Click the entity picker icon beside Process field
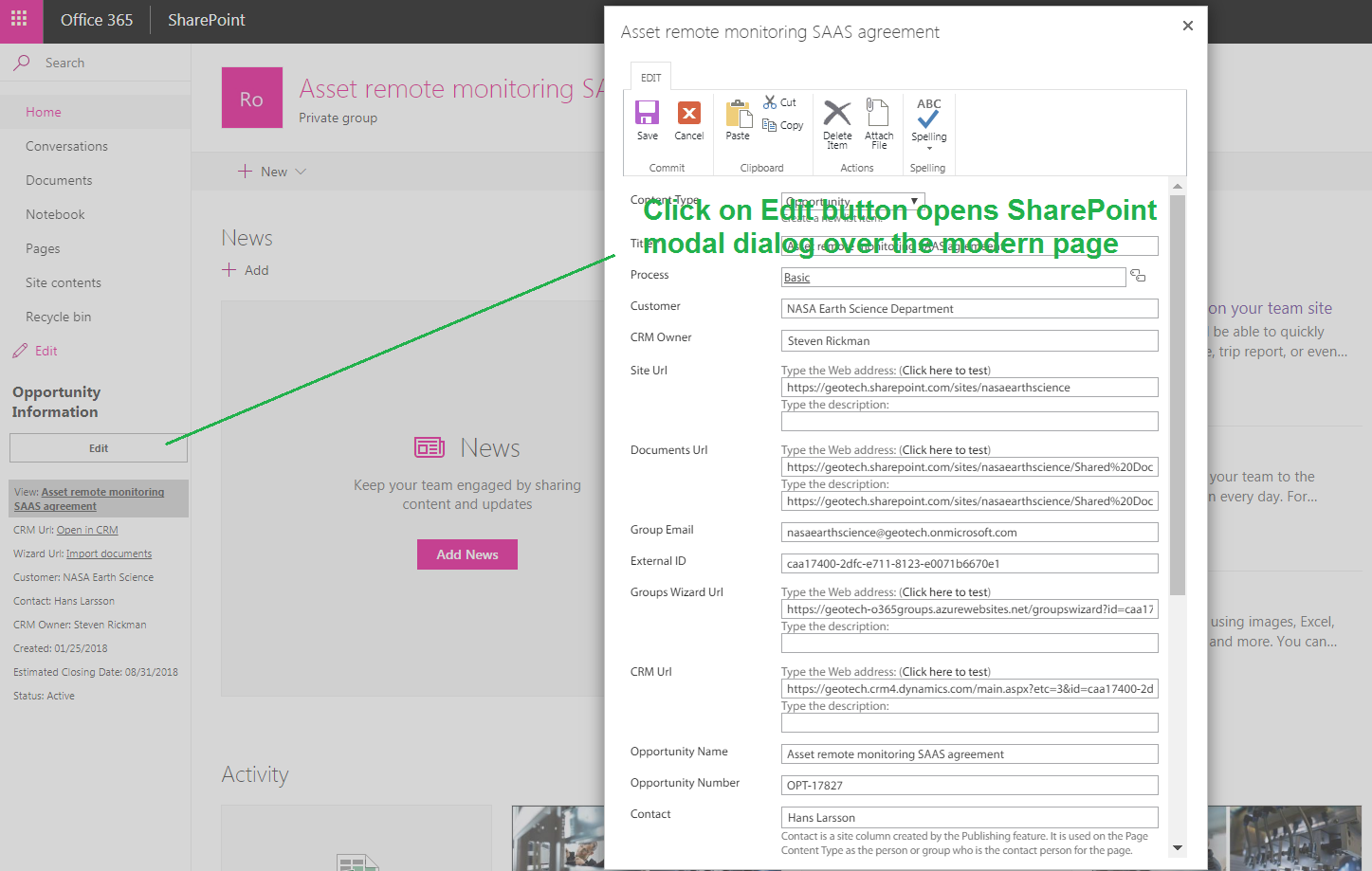 pyautogui.click(x=1137, y=275)
